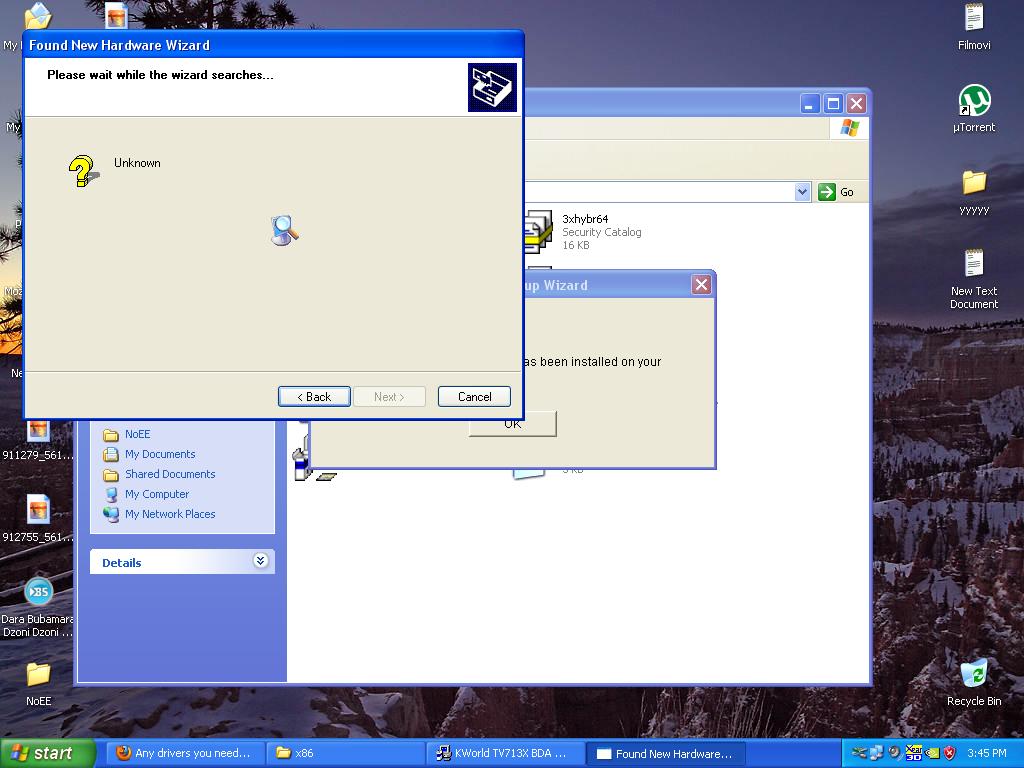Screen dimensions: 1024x768
Task: Open the Windows Start menu
Action: pyautogui.click(x=48, y=753)
